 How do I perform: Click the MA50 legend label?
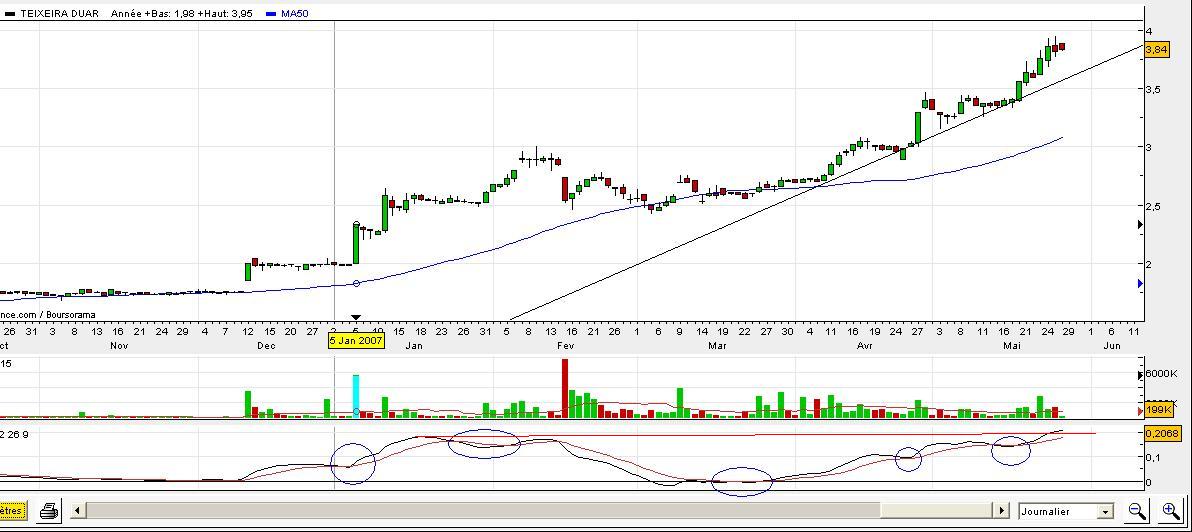point(294,14)
